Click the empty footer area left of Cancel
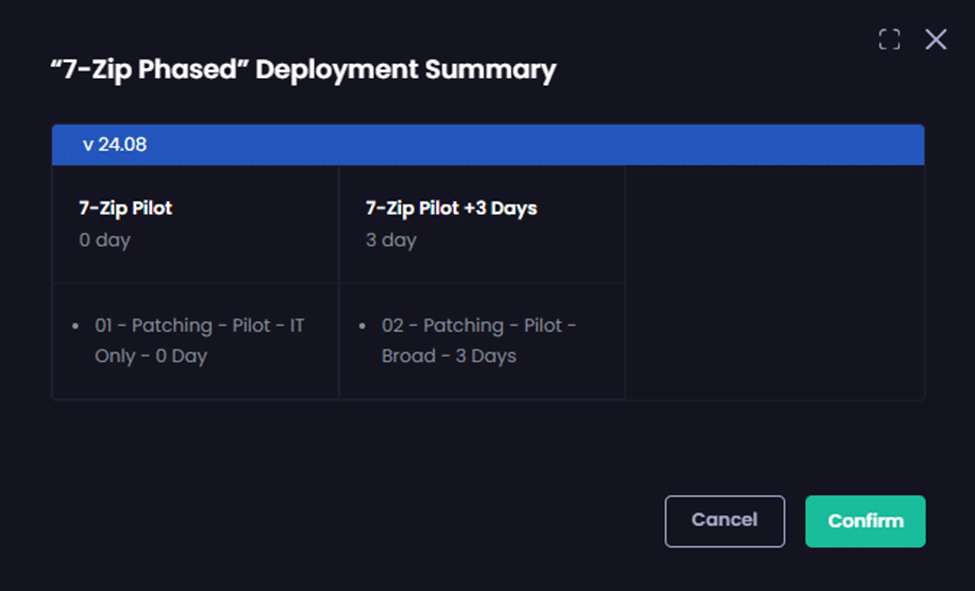The width and height of the screenshot is (975, 591). (350, 521)
